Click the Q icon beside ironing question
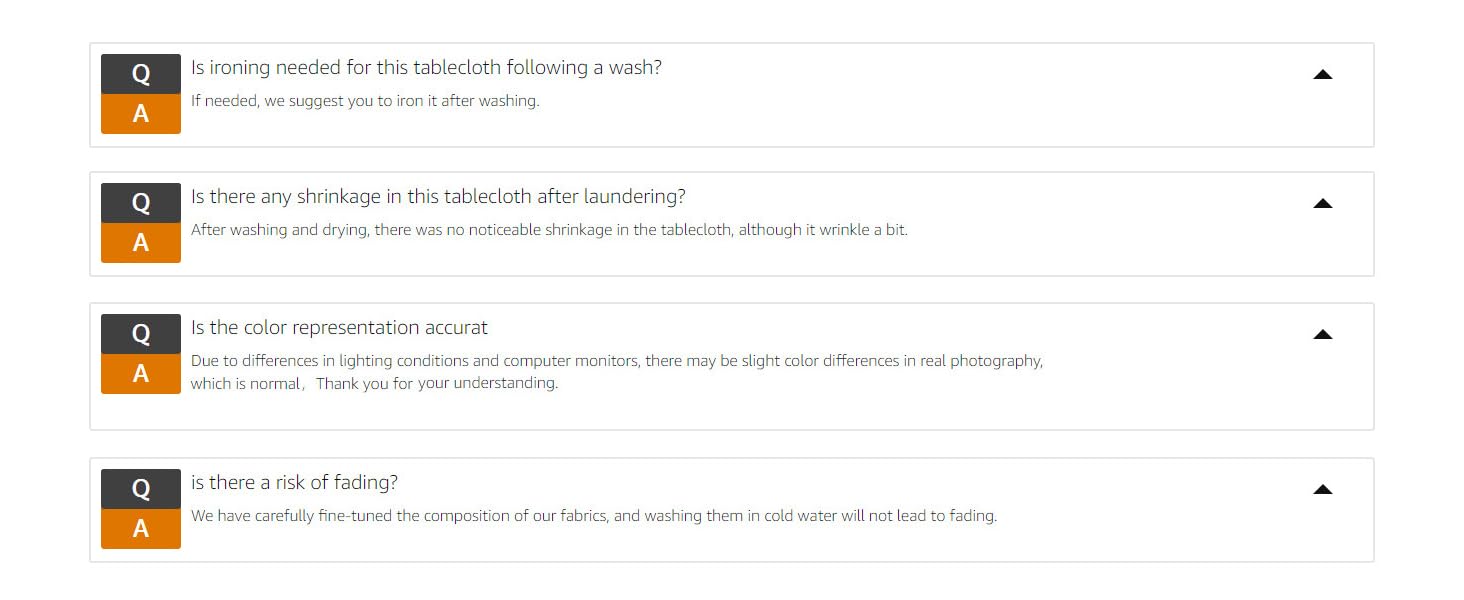 point(141,74)
